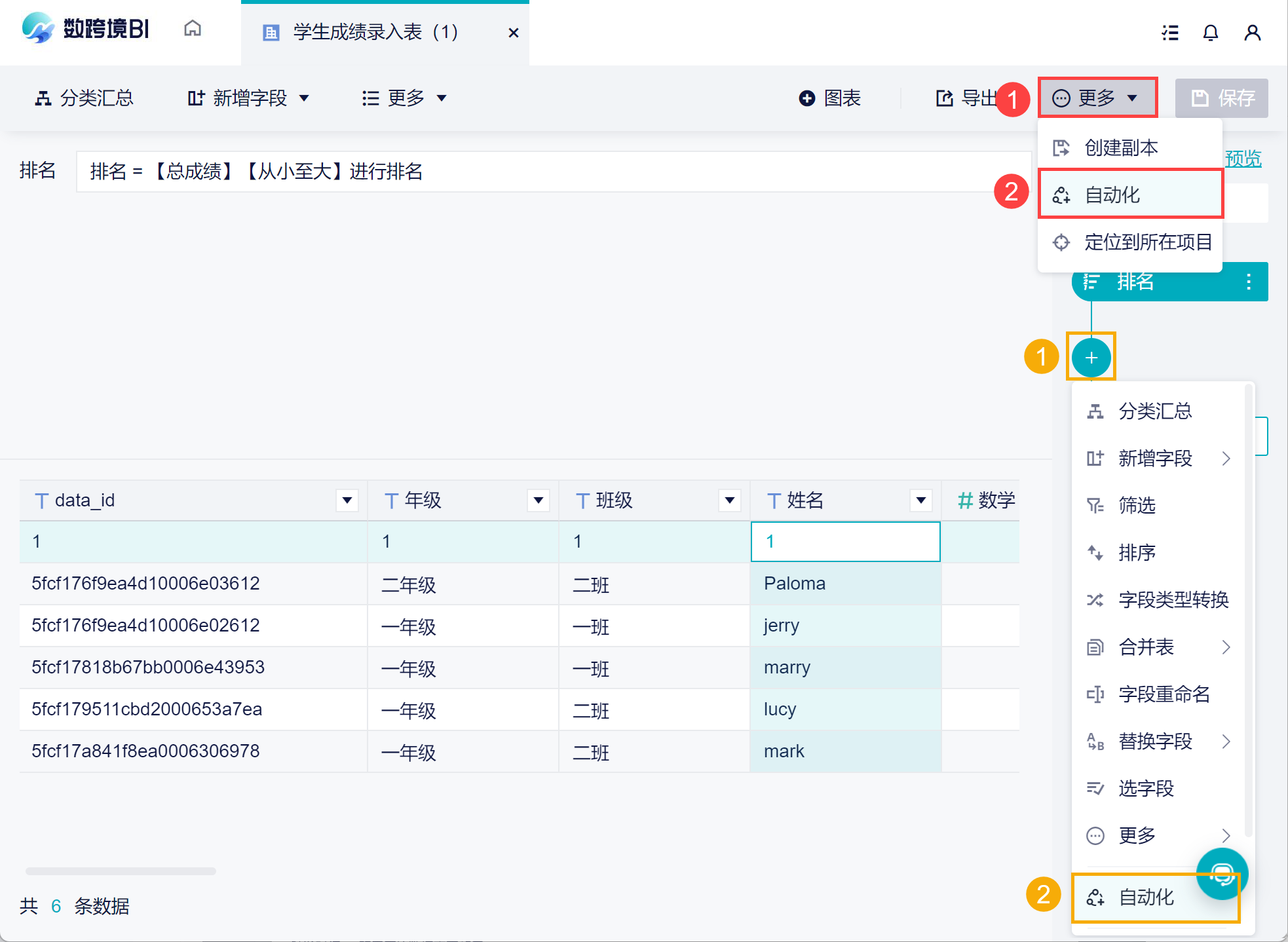Click the 姓名 filter input cell
Screen dimensions: 1288x942
click(845, 542)
